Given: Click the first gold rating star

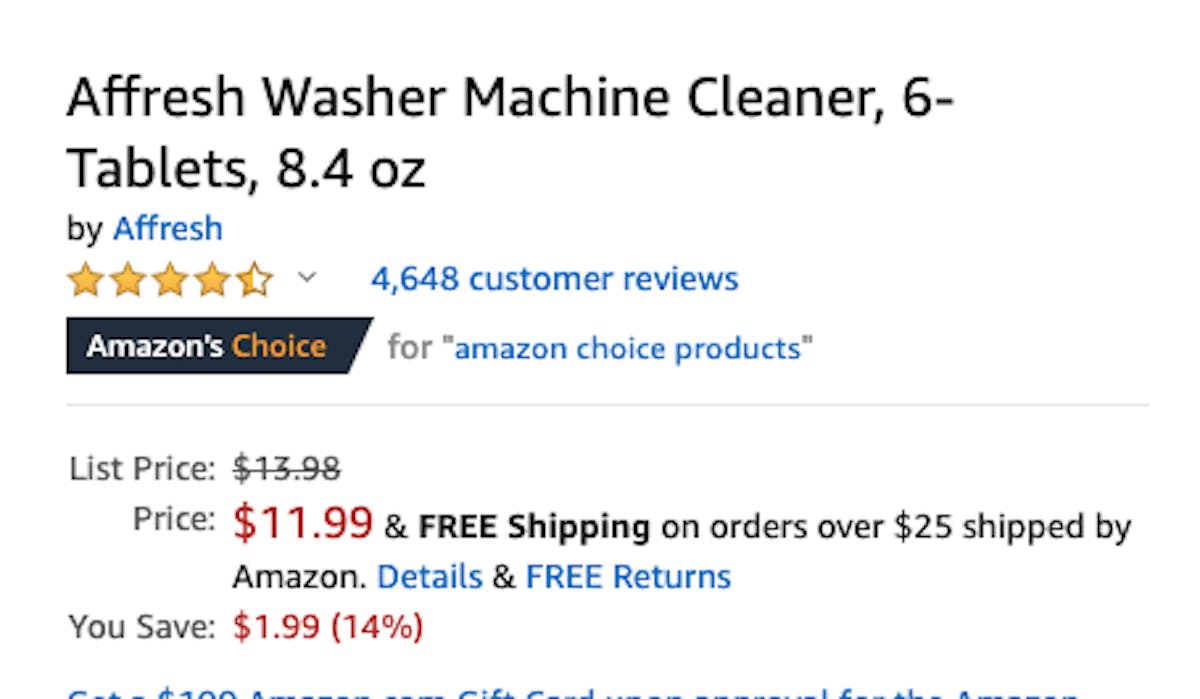Looking at the screenshot, I should pos(86,280).
